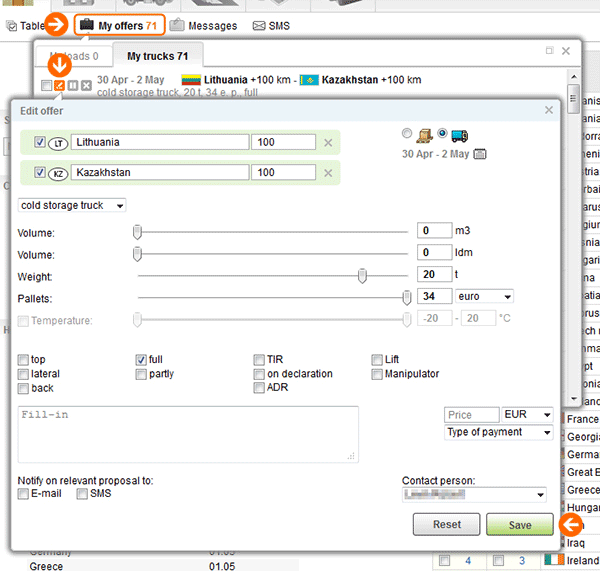The image size is (600, 571).
Task: Uncheck the full load checkbox
Action: pos(141,359)
